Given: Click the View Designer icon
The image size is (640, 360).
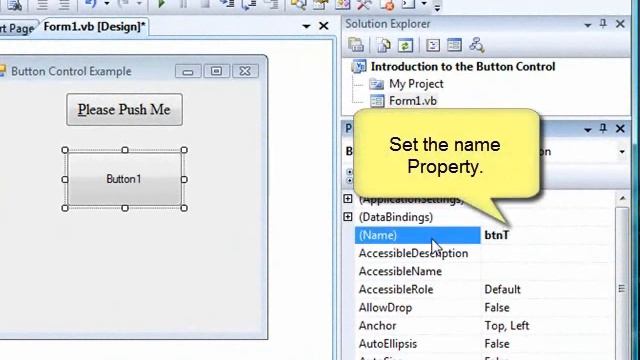Looking at the screenshot, I should click(x=454, y=45).
